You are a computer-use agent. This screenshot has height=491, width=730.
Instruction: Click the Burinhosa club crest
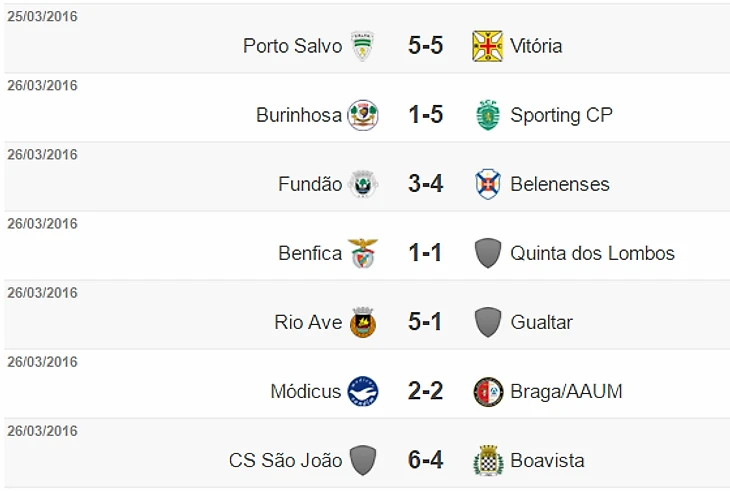[x=362, y=115]
